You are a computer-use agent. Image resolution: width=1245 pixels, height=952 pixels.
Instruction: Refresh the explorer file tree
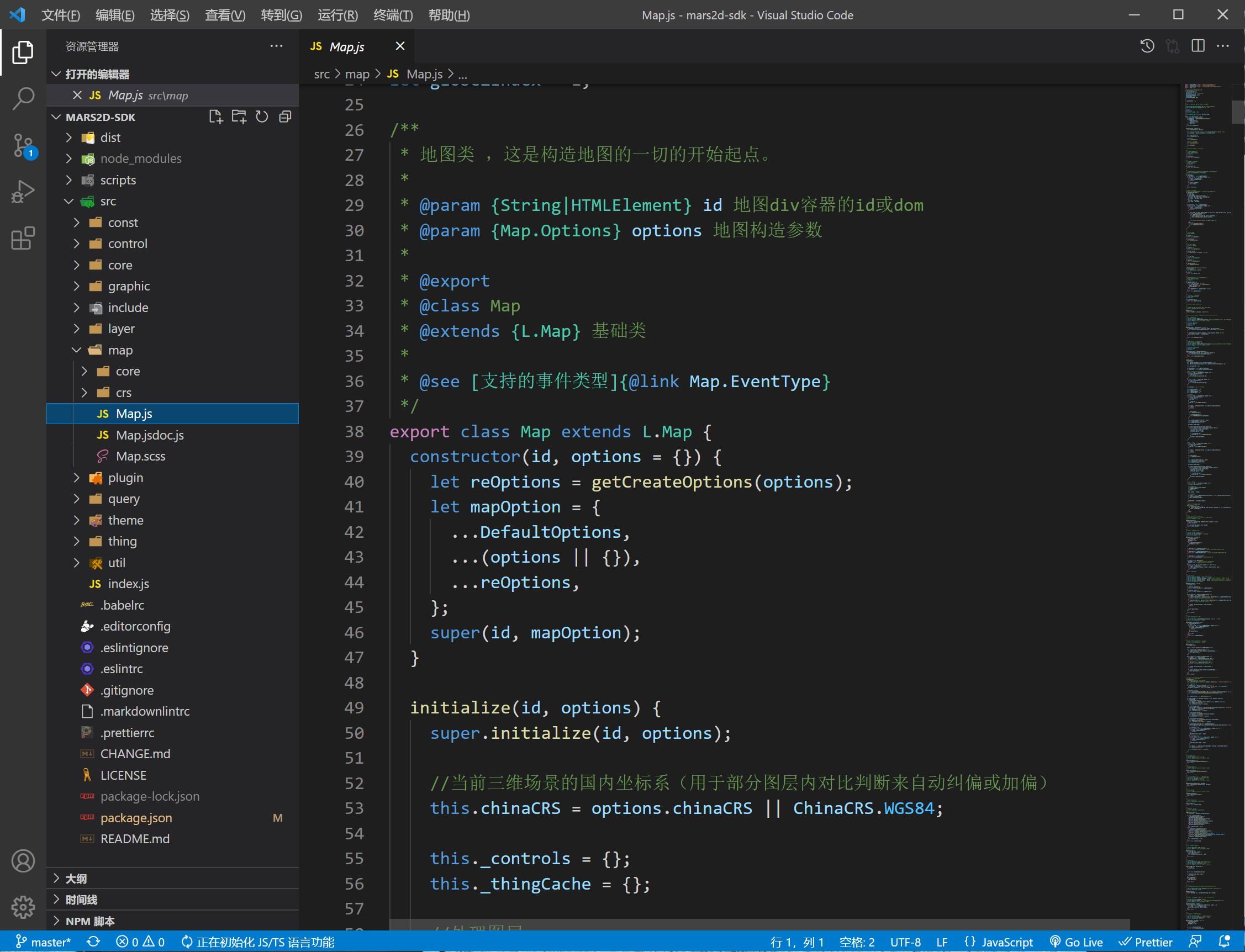[262, 117]
